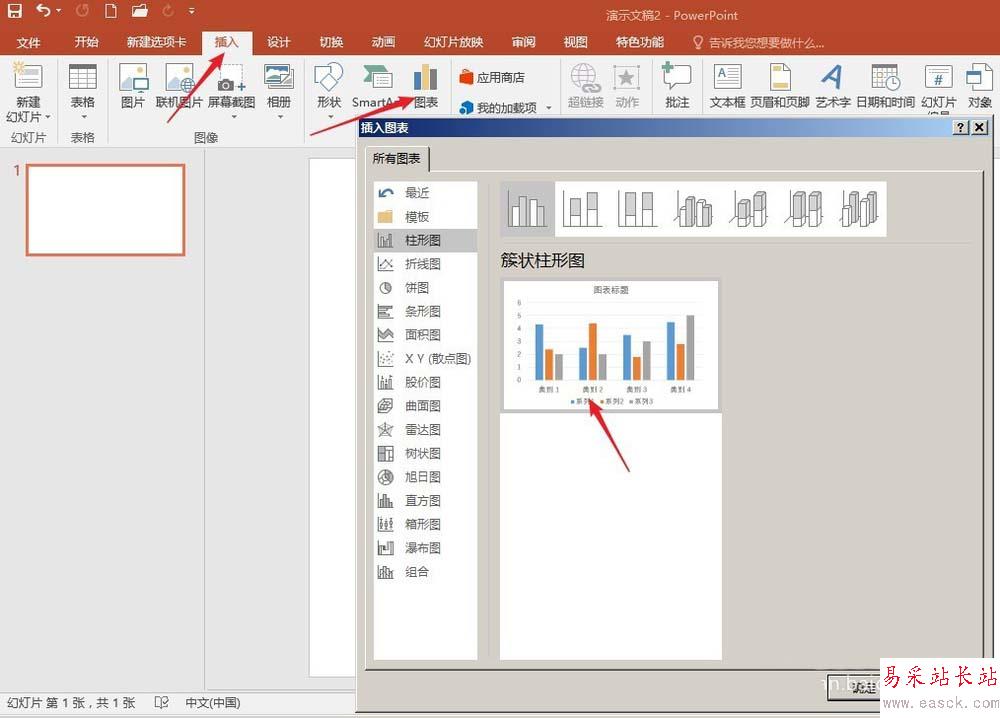1000x718 pixels.
Task: Select 股价图 chart category
Action: [x=423, y=382]
